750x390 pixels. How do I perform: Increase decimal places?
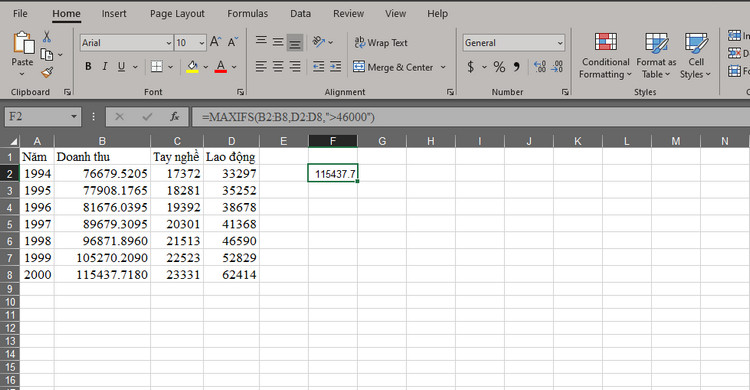click(540, 67)
